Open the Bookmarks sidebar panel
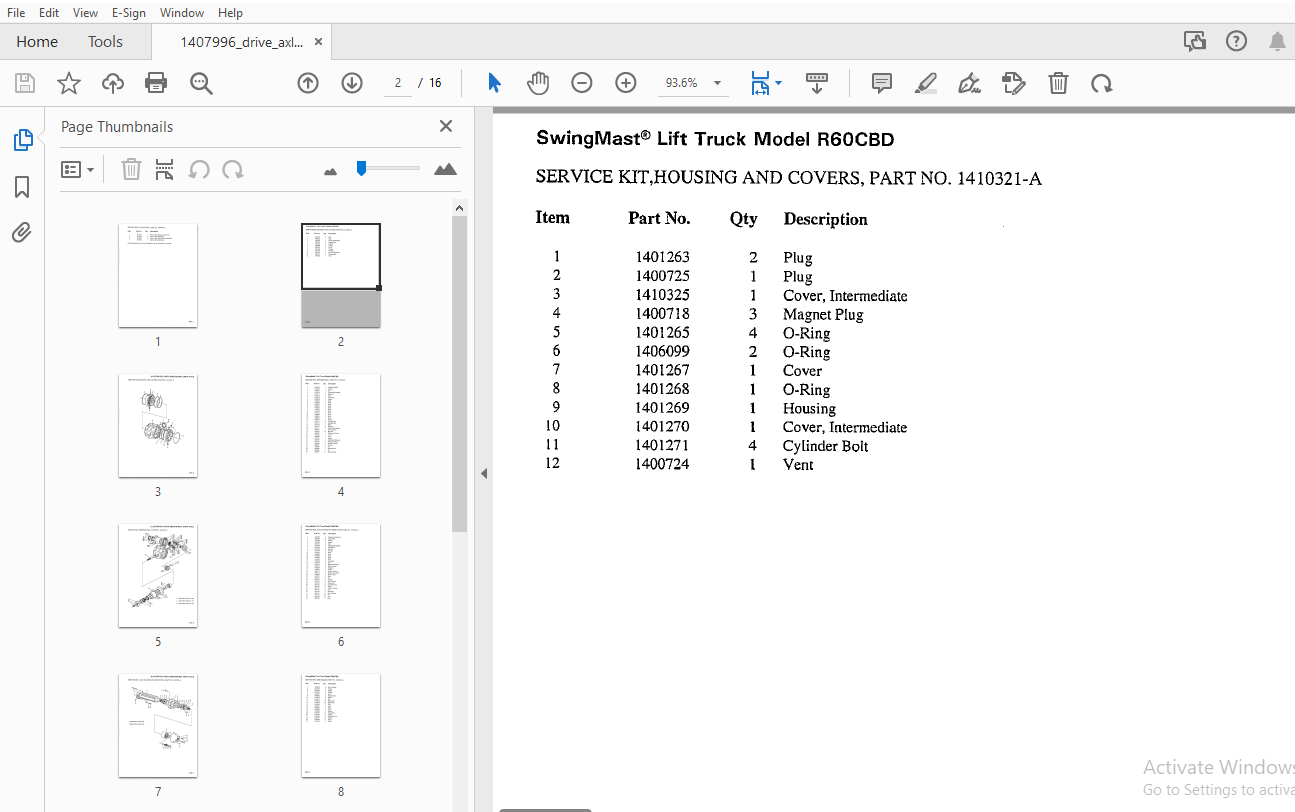1295x812 pixels. point(22,187)
